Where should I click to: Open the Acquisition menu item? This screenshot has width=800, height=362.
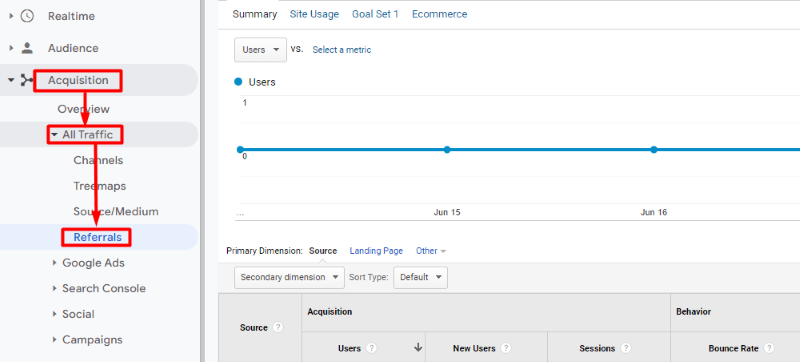78,81
